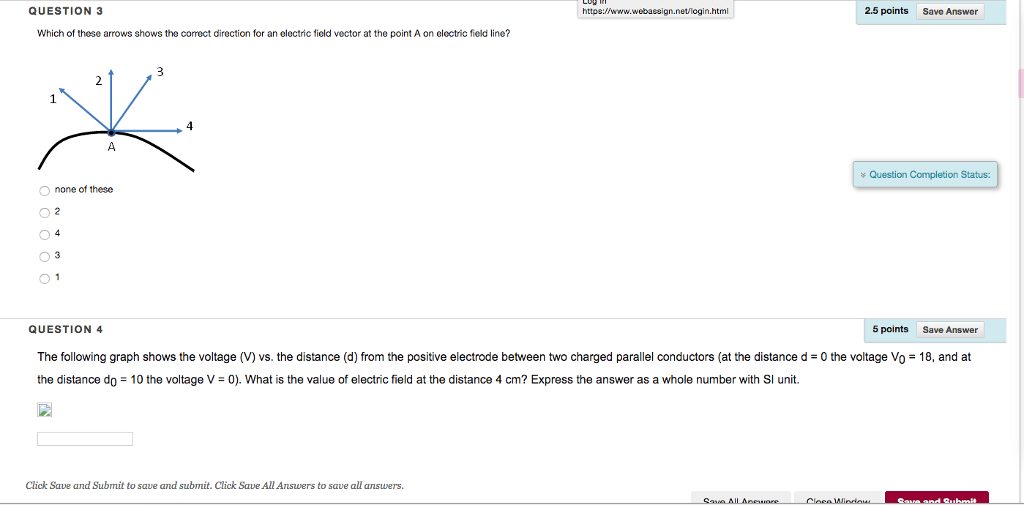Image resolution: width=1024 pixels, height=505 pixels.
Task: Save Answer for Question 3
Action: 950,11
